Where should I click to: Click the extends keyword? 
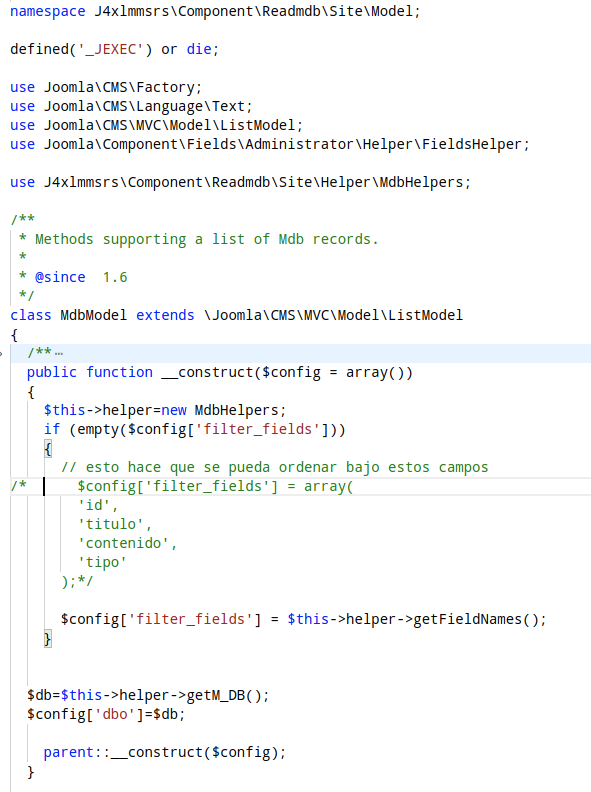pyautogui.click(x=165, y=315)
